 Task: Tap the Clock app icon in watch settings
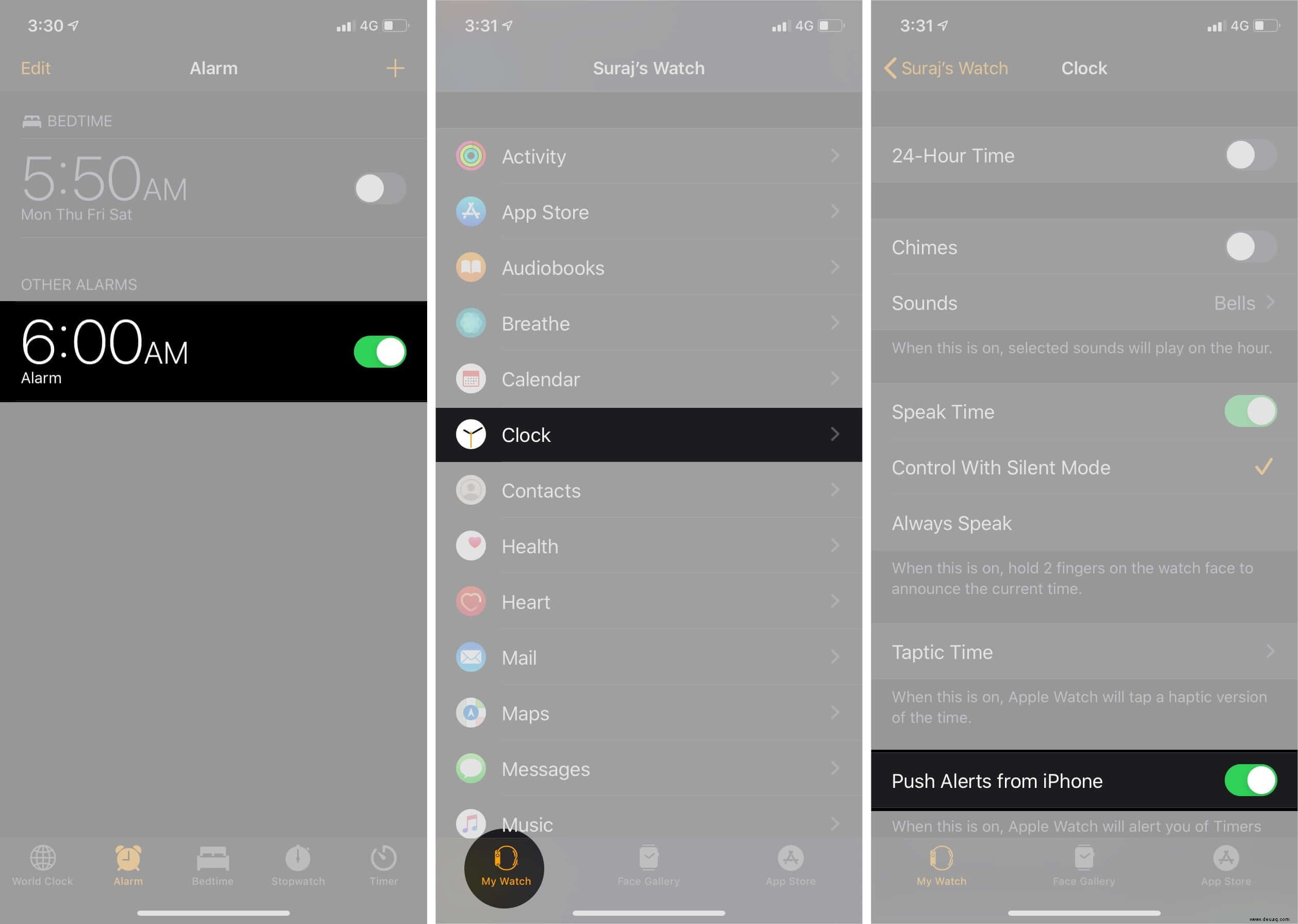pyautogui.click(x=471, y=434)
